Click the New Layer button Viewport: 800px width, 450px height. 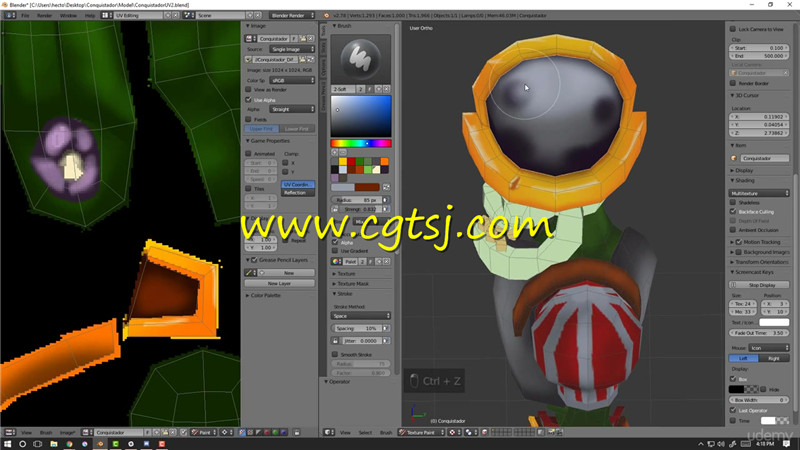click(x=280, y=283)
